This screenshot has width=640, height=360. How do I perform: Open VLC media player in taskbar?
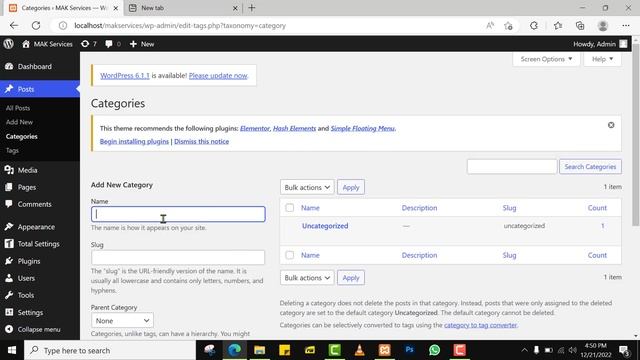pos(359,350)
